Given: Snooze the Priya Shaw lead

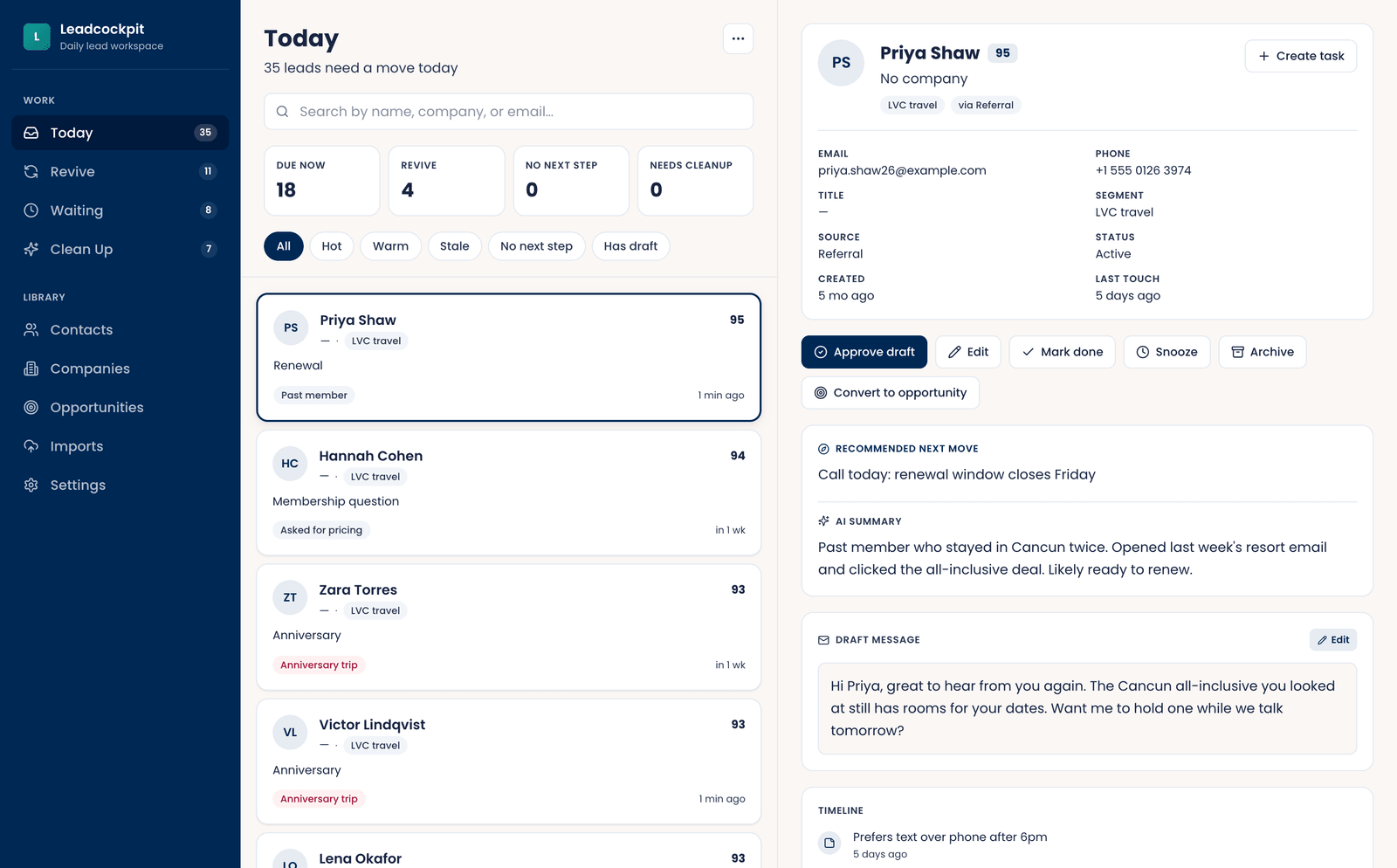Looking at the screenshot, I should (1167, 352).
